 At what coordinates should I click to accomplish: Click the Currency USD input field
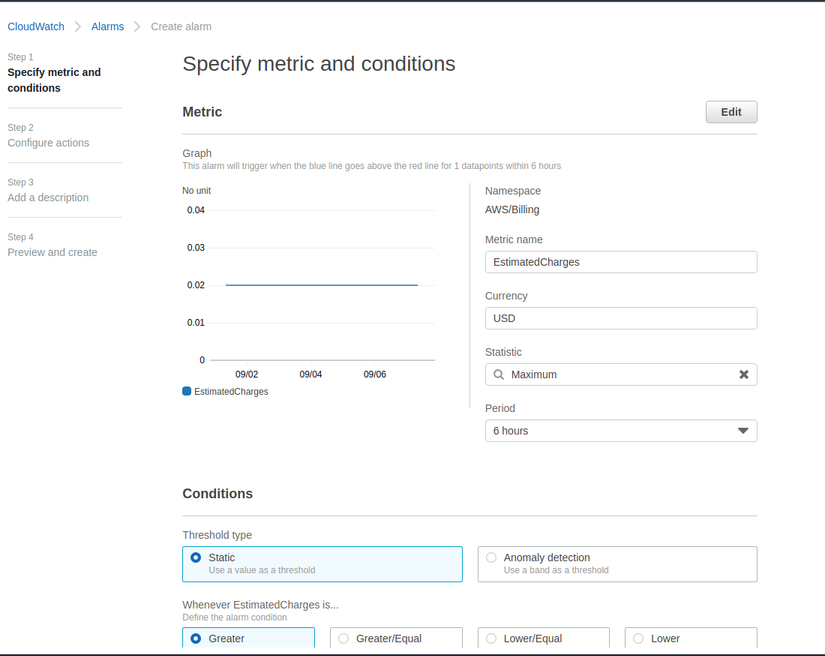tap(620, 318)
